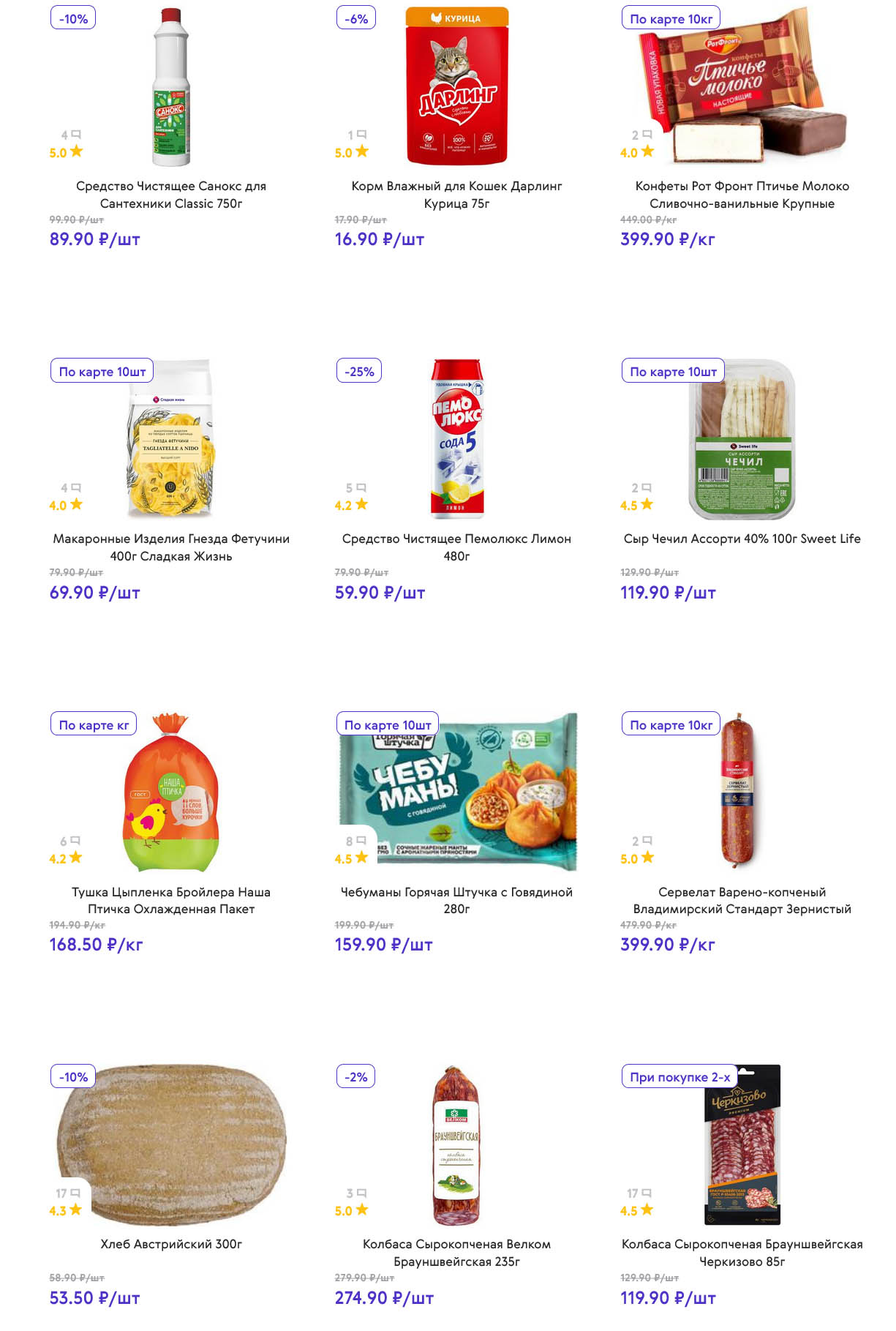Click the Велком Брауншвейгская sausage image
The image size is (896, 1331).
pos(456,1145)
